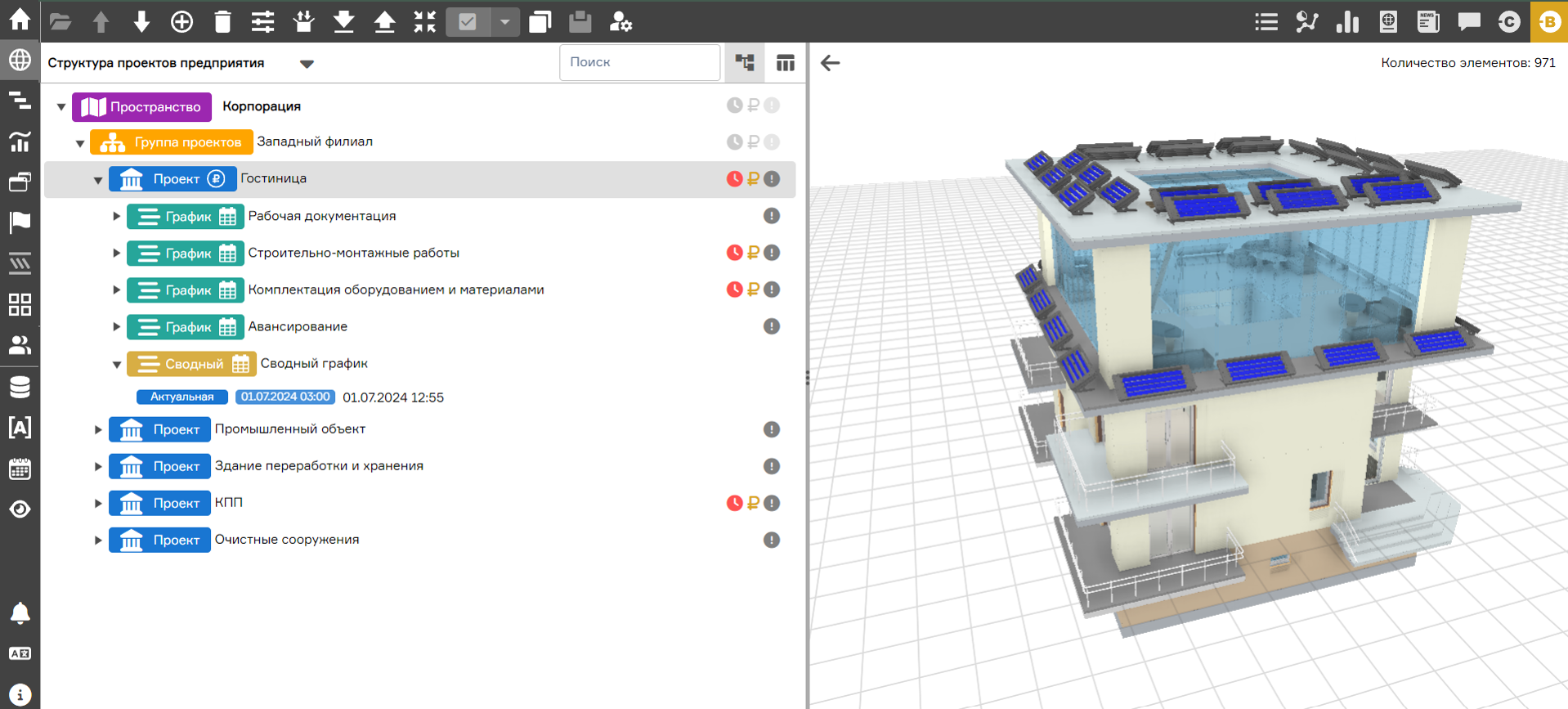
Task: Click the 01.07.2024 03:00 date badge
Action: click(285, 397)
